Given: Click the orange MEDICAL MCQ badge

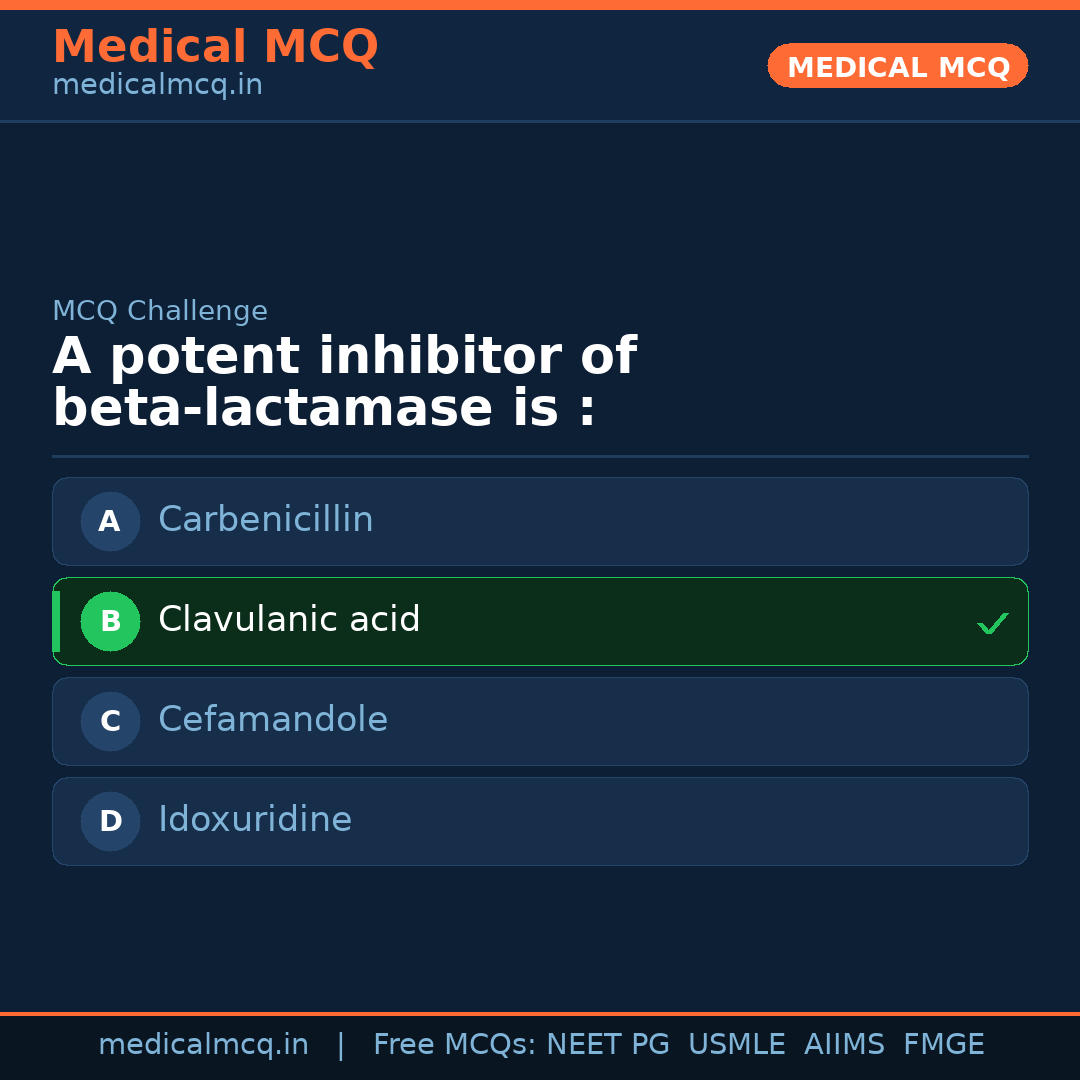Looking at the screenshot, I should [x=898, y=67].
